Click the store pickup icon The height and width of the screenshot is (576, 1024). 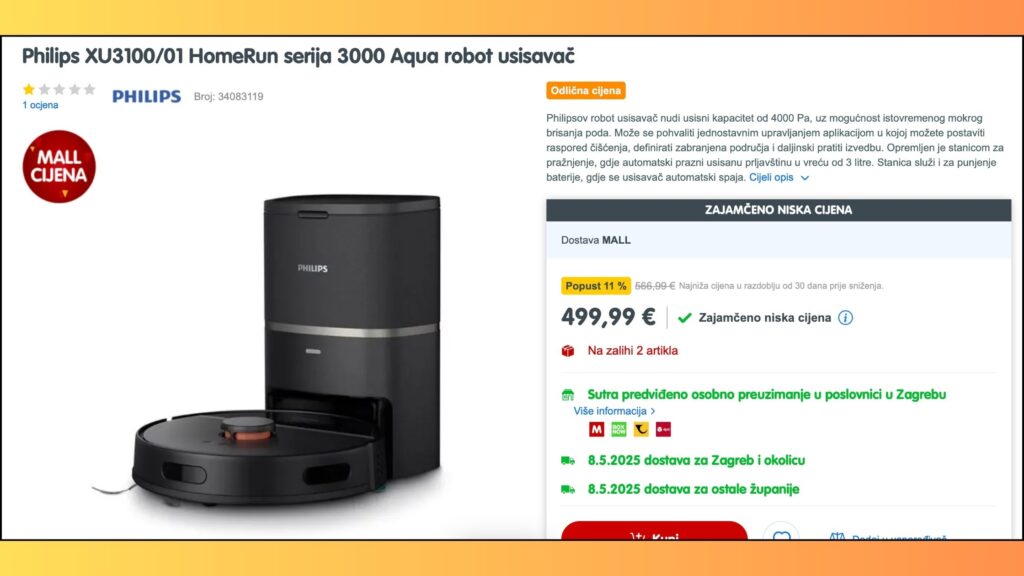568,394
